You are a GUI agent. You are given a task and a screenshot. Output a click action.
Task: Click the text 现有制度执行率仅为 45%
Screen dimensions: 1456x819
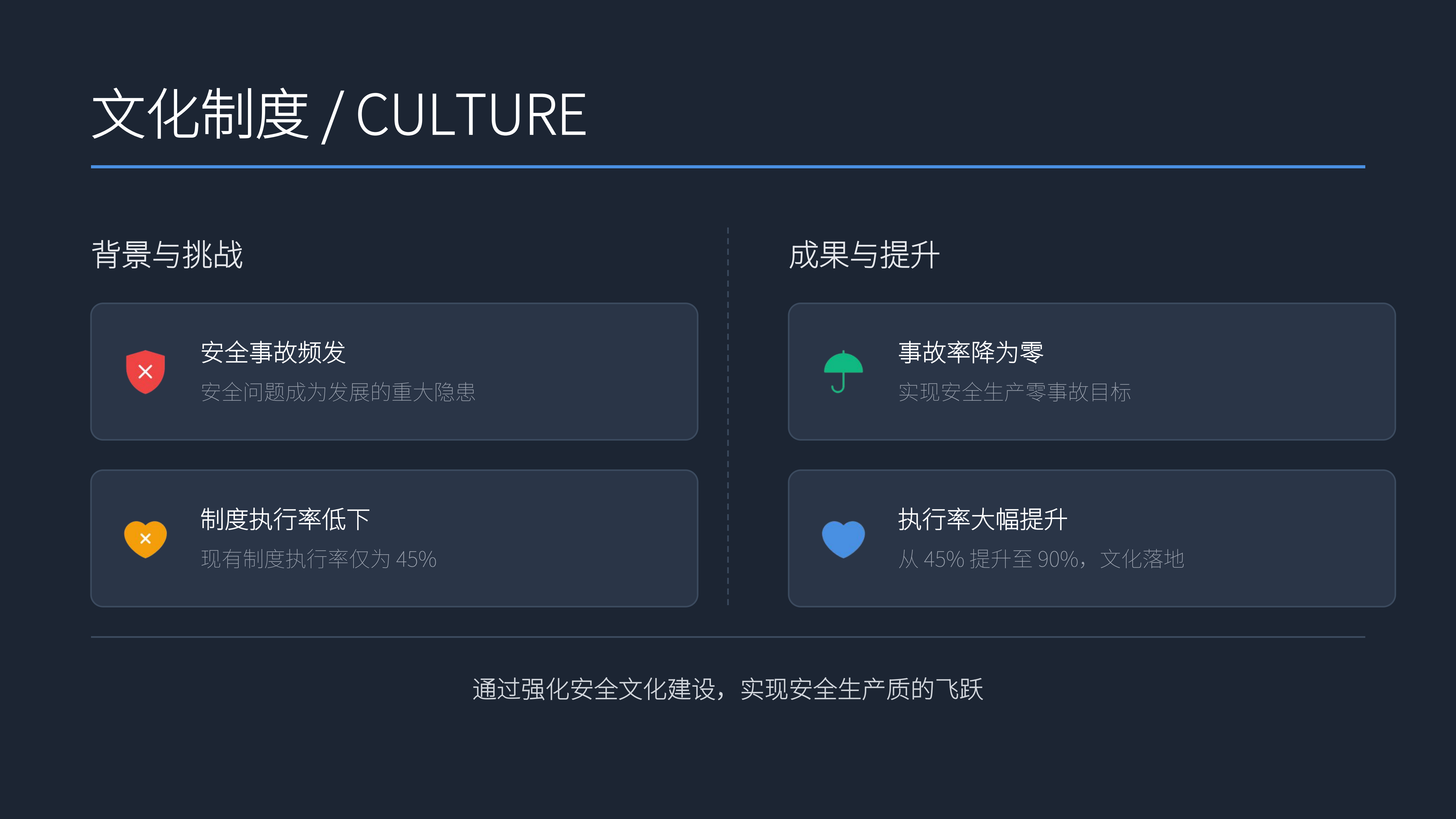click(x=319, y=559)
